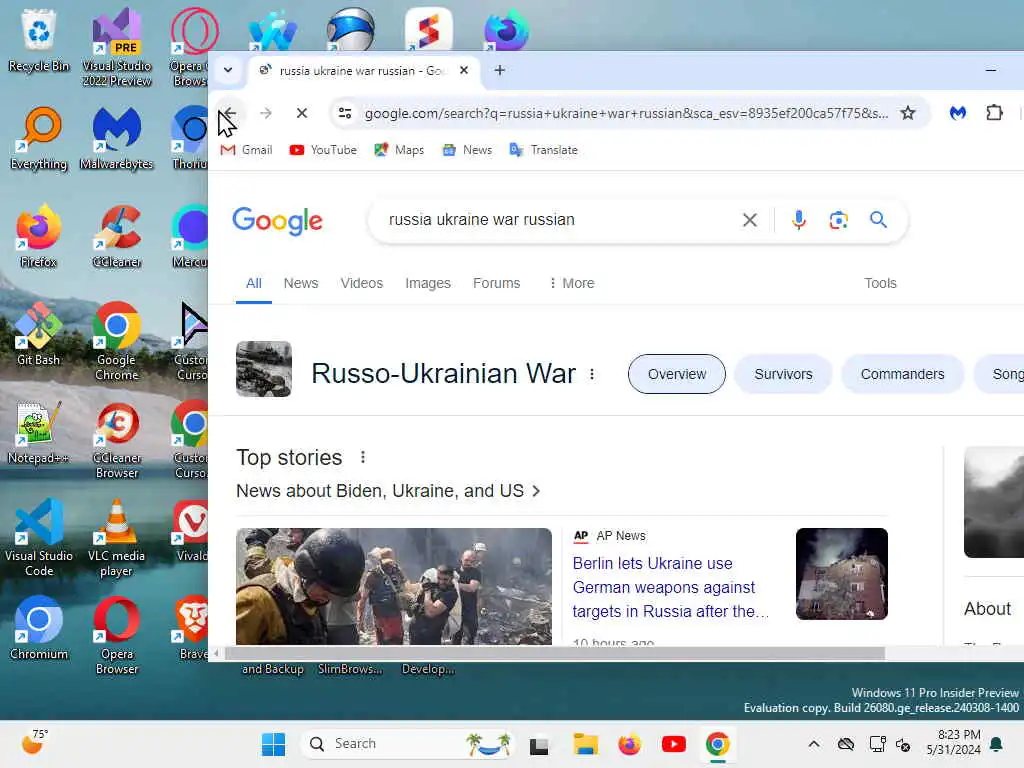Image resolution: width=1024 pixels, height=768 pixels.
Task: Open YouTube app in taskbar
Action: (673, 744)
